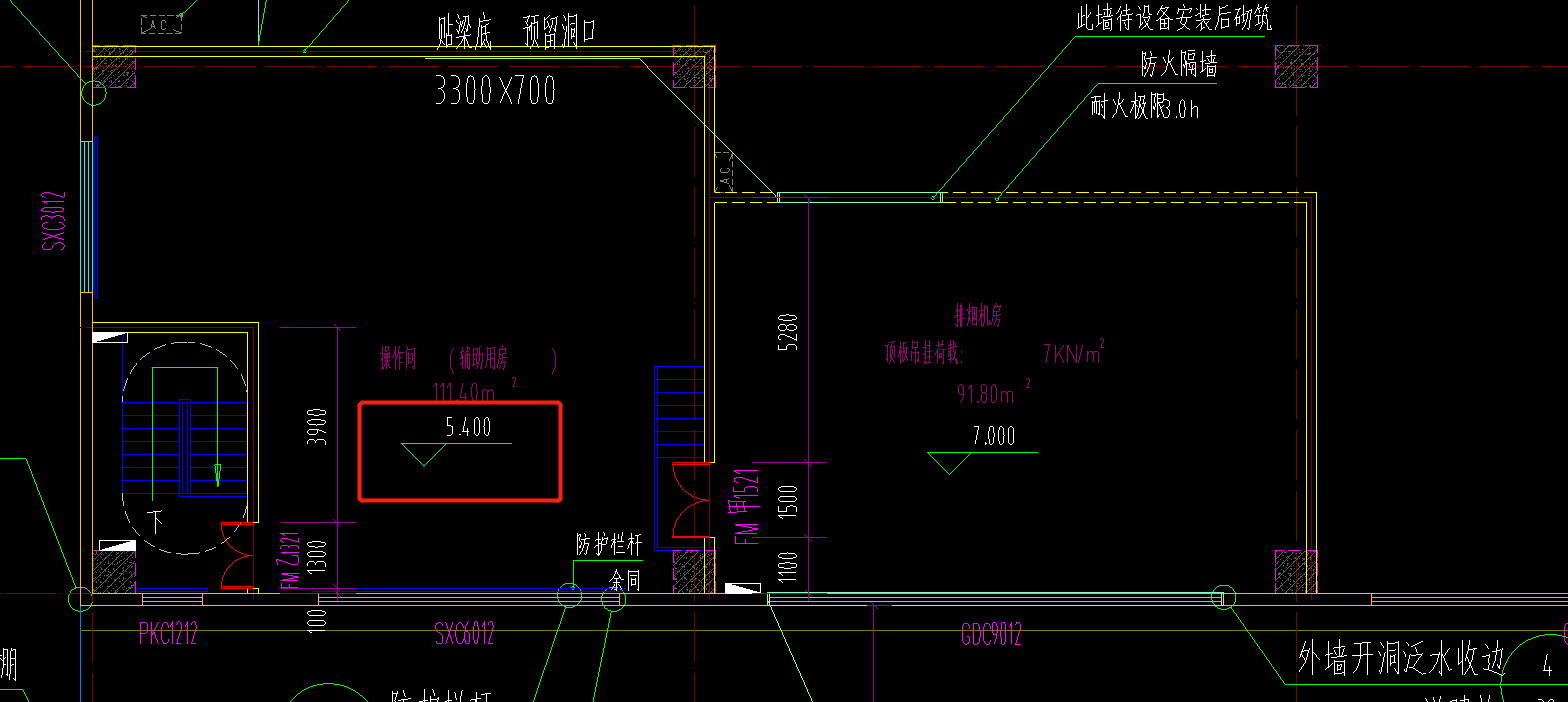Select the red double door beside FM 乙1321

[237, 555]
